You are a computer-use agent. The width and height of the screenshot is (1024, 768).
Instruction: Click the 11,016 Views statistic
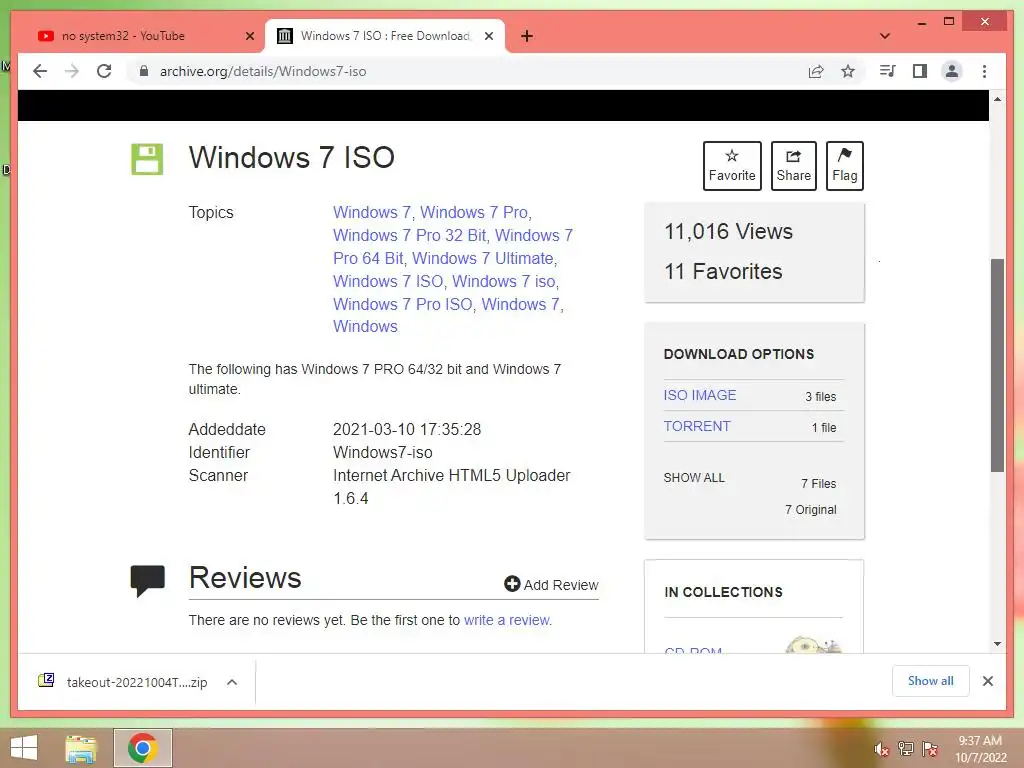click(728, 231)
